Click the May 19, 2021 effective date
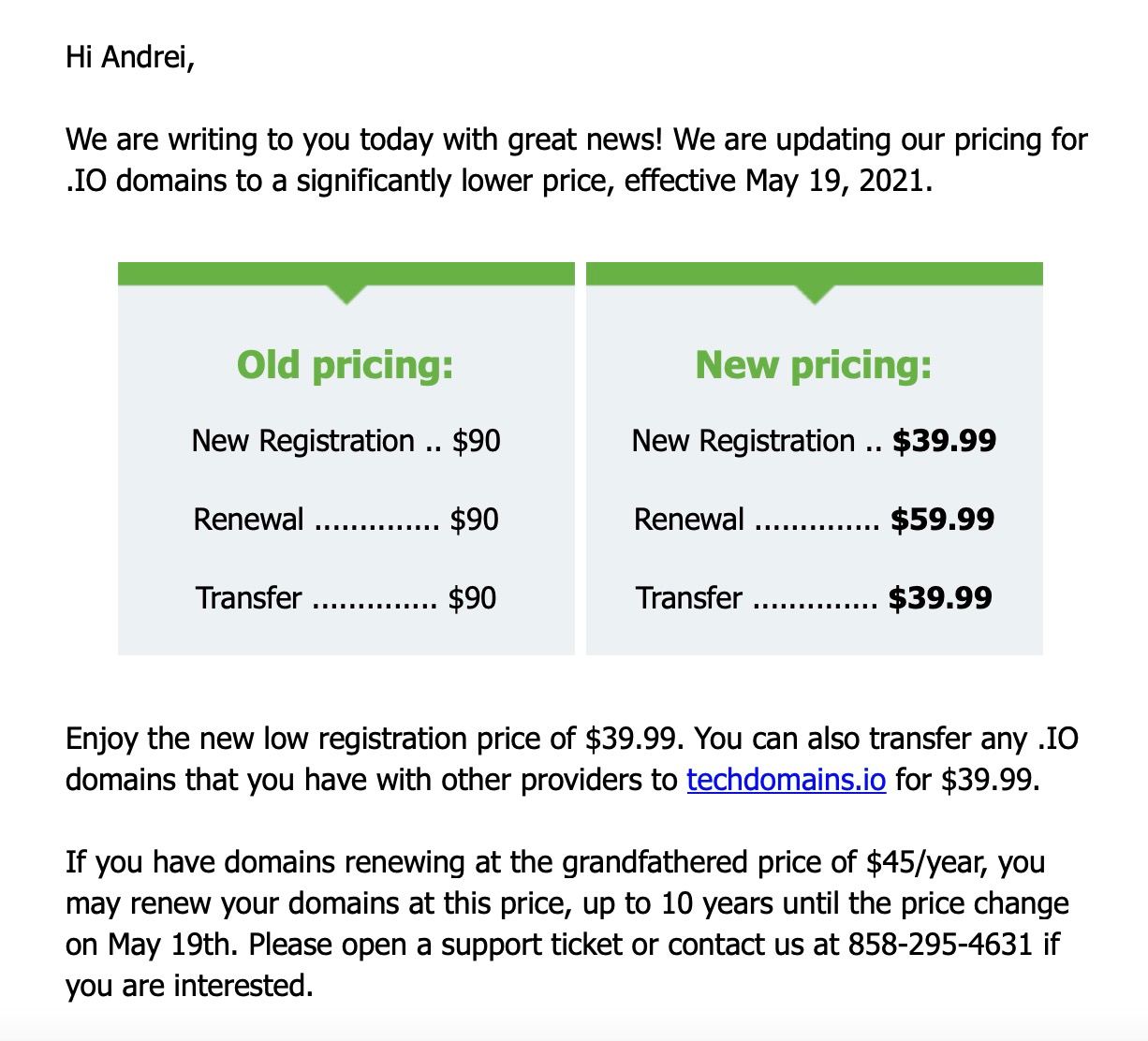The height and width of the screenshot is (1041, 1148). click(x=839, y=181)
